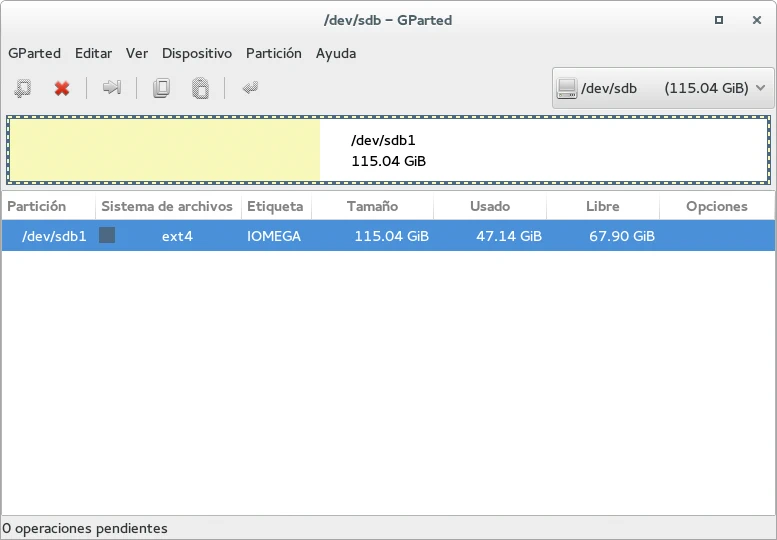The width and height of the screenshot is (777, 540).
Task: Click the red Delete partition icon
Action: tap(62, 88)
